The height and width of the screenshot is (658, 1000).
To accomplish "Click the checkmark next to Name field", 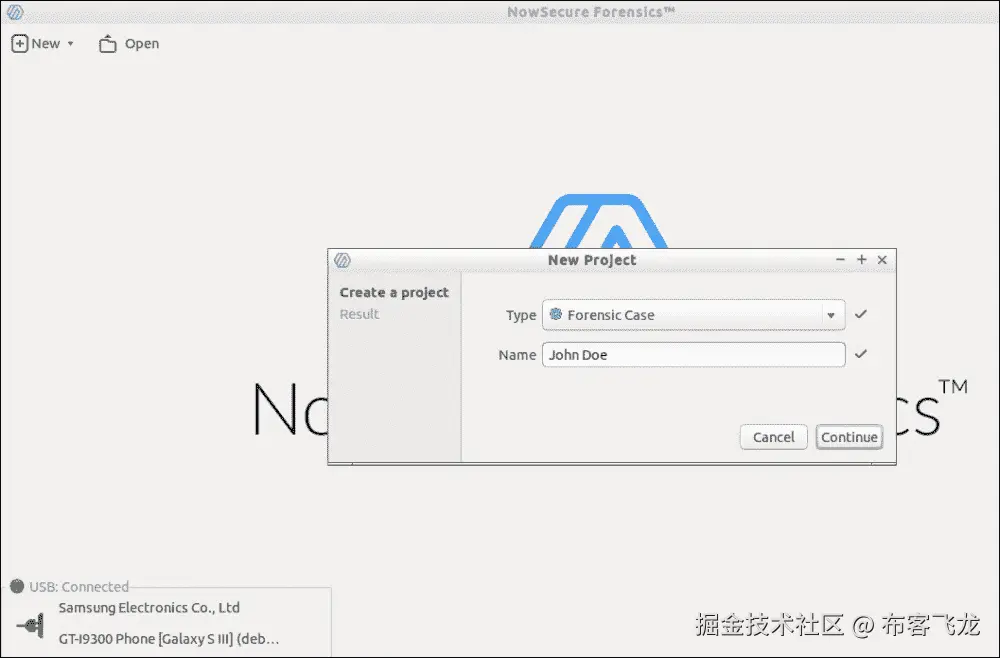I will coord(860,353).
